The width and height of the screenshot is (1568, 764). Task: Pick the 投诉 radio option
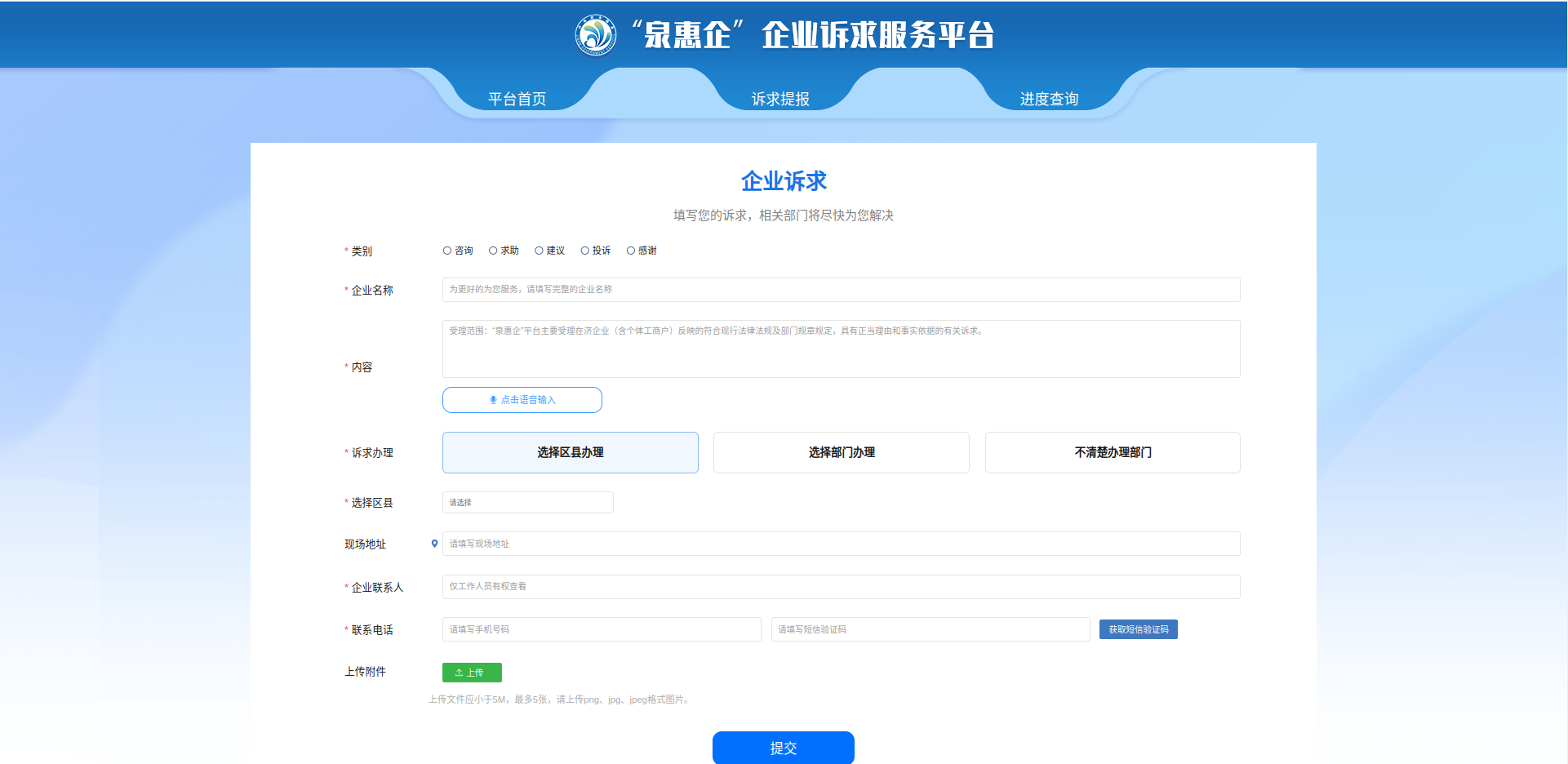tap(584, 251)
